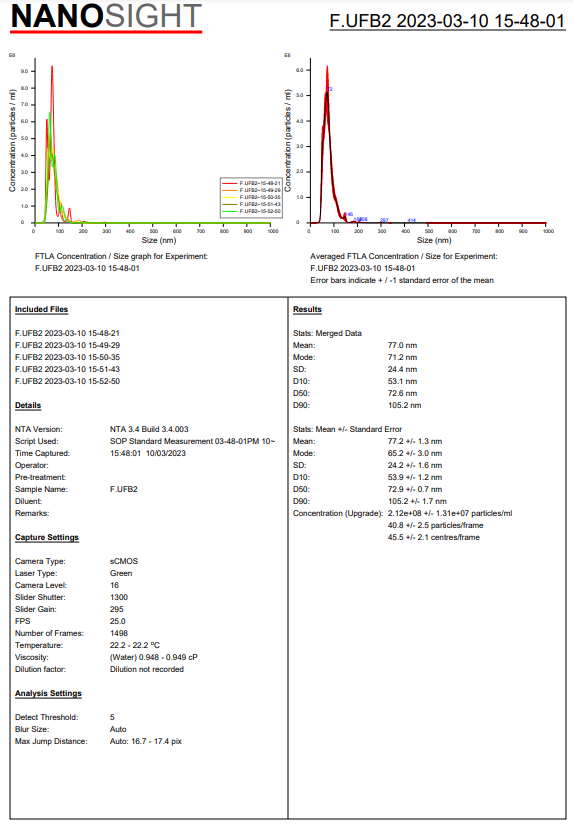Select included file F.UFB2 2023-03-10 15-52-50

click(x=67, y=381)
